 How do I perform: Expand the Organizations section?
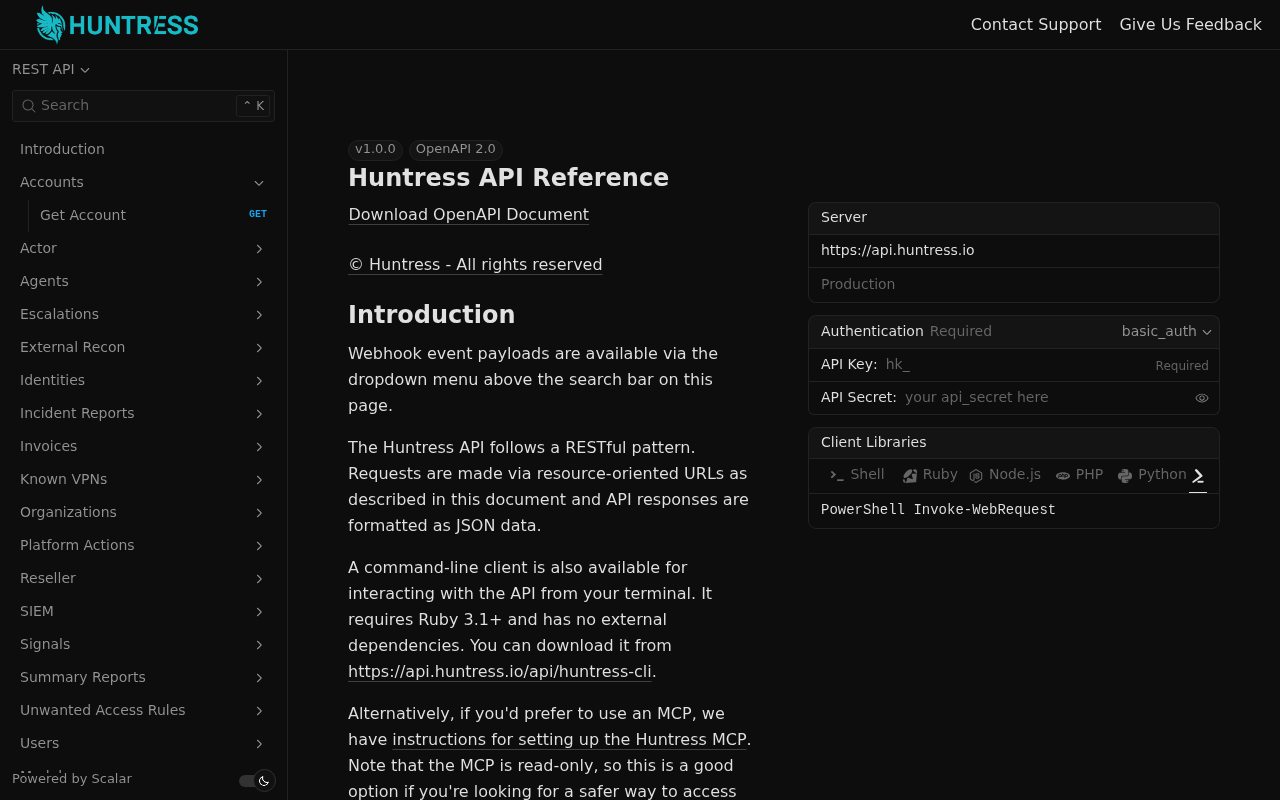tap(259, 513)
